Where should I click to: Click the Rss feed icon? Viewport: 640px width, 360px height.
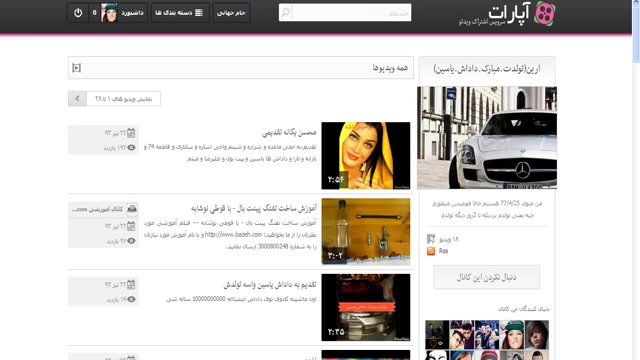[431, 251]
